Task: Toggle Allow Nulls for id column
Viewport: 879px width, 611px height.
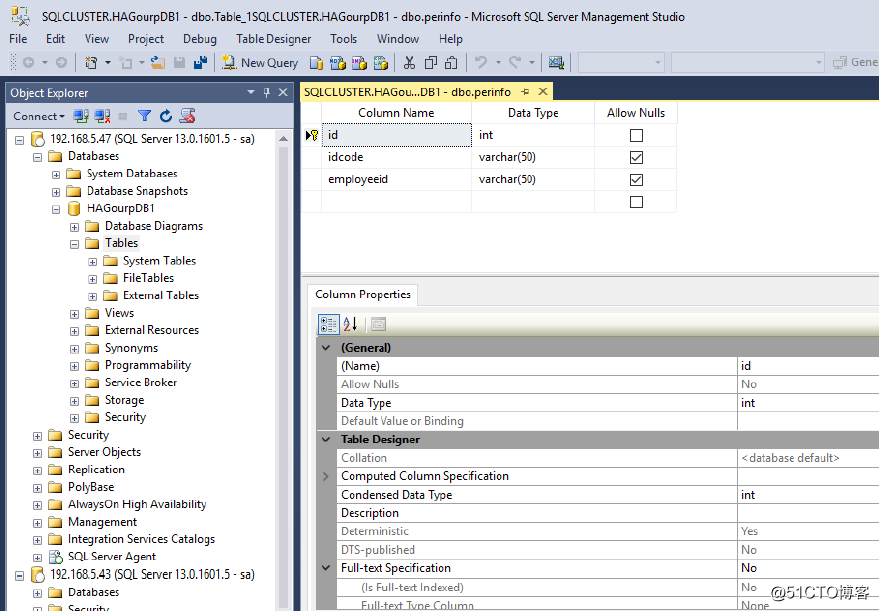Action: 636,135
